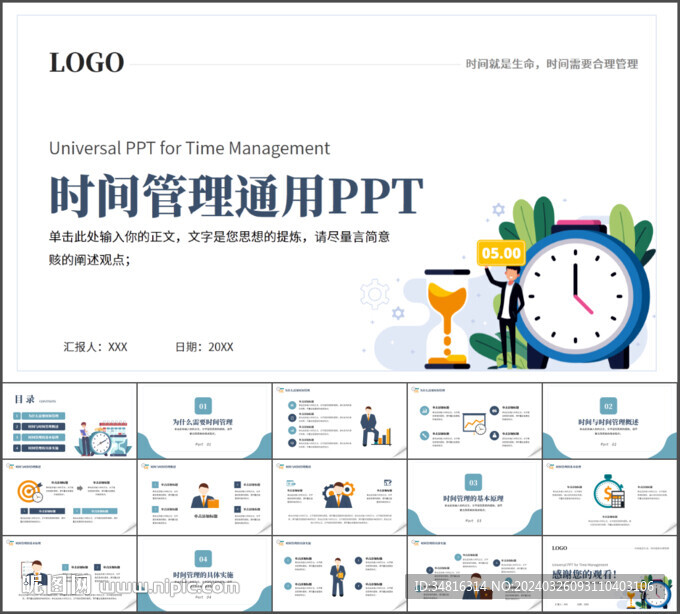
Task: Click the reporter field '汇报人：XXX'
Action: pos(95,347)
